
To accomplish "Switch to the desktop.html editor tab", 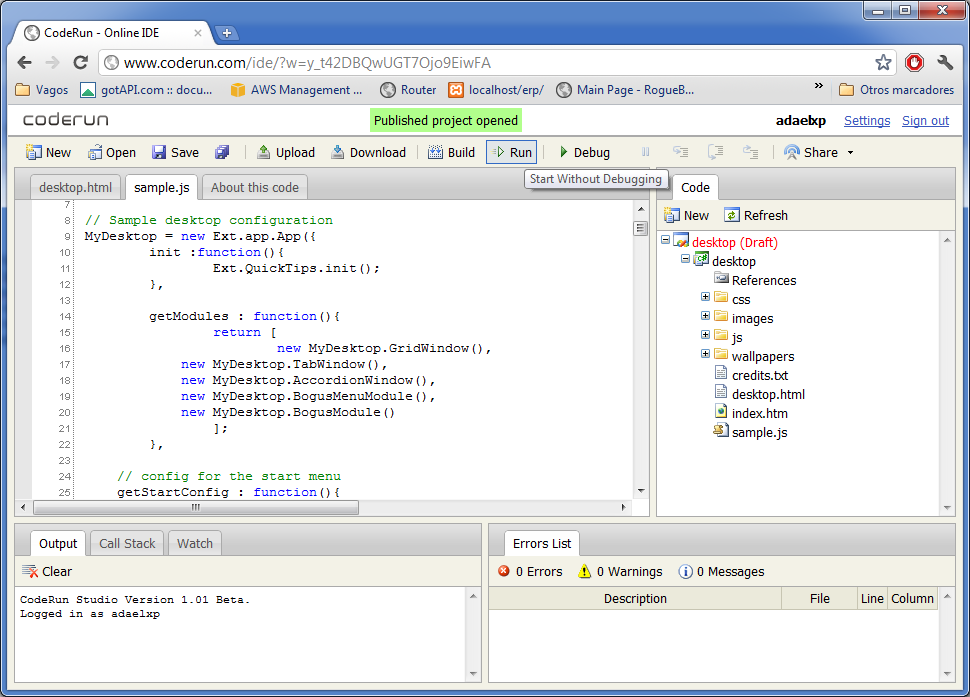I will point(75,187).
